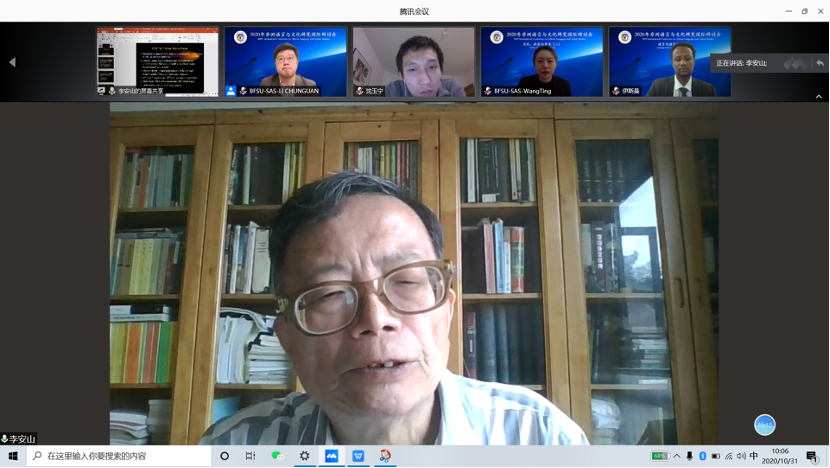
Task: Select BFSU-SAS-LI CHUNGUAN's video thumbnail
Action: (285, 61)
